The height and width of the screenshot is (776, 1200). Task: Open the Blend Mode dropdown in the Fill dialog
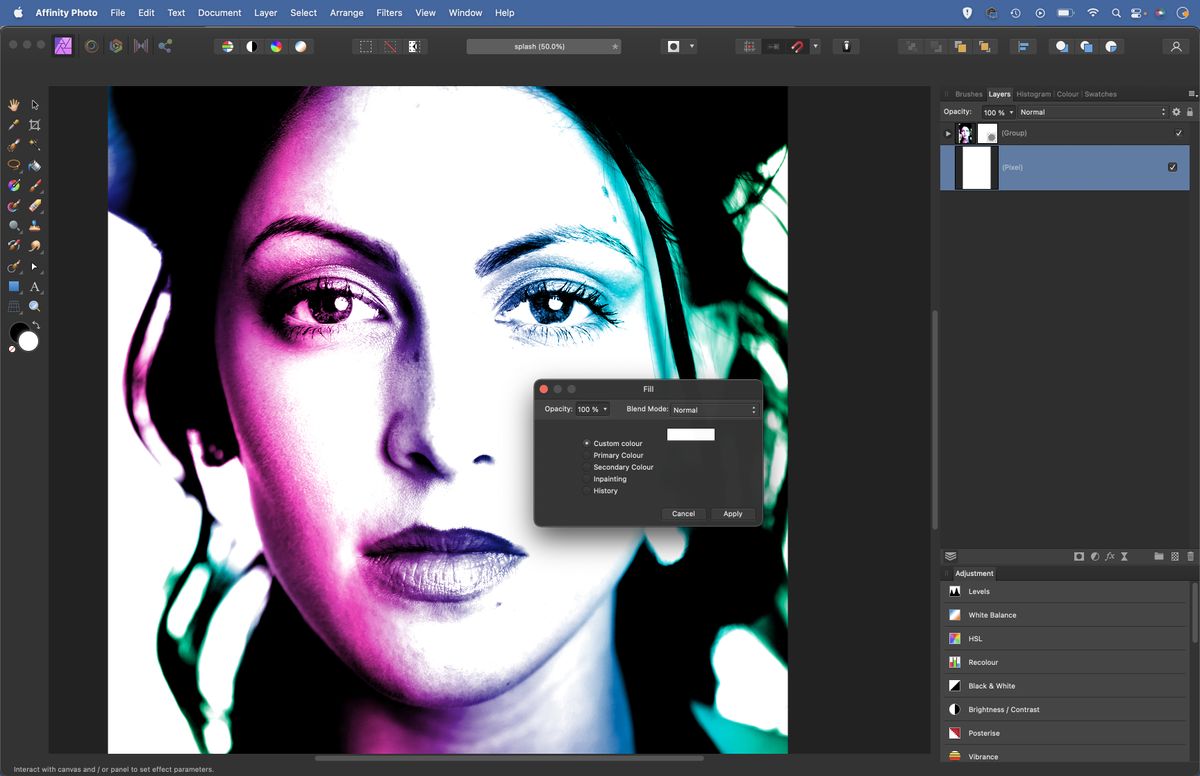pyautogui.click(x=714, y=410)
